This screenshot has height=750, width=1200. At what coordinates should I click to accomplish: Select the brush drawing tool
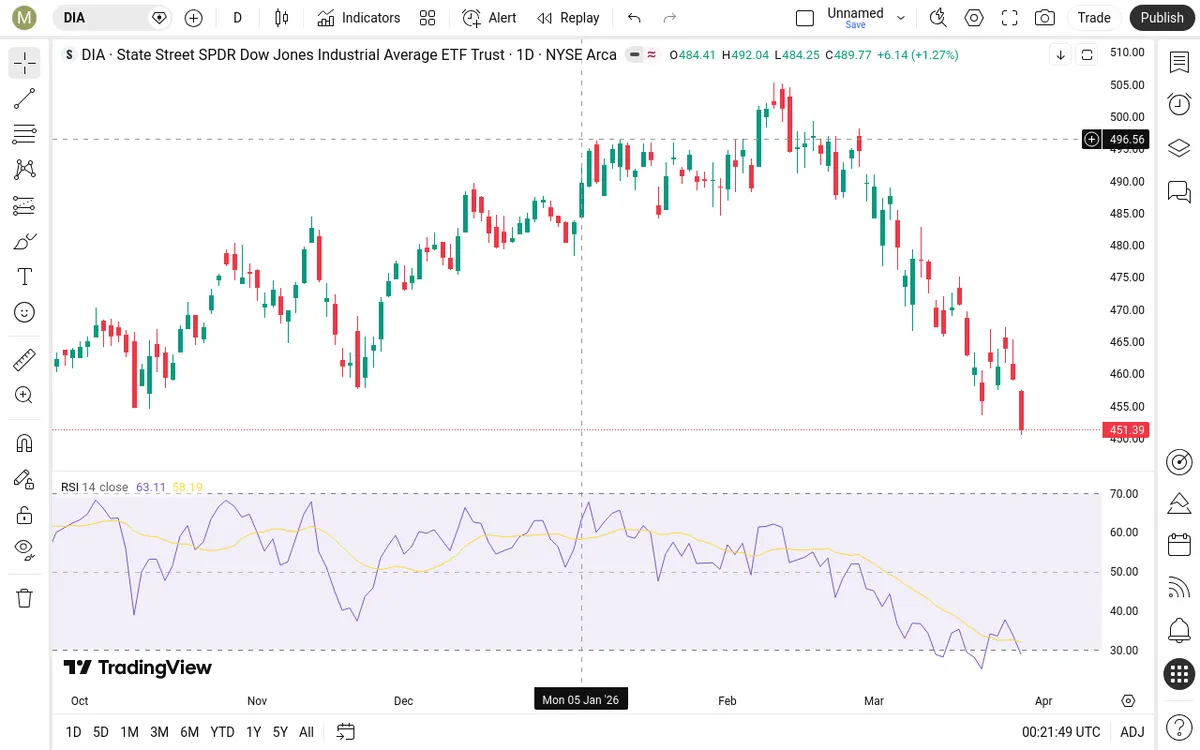(x=25, y=241)
